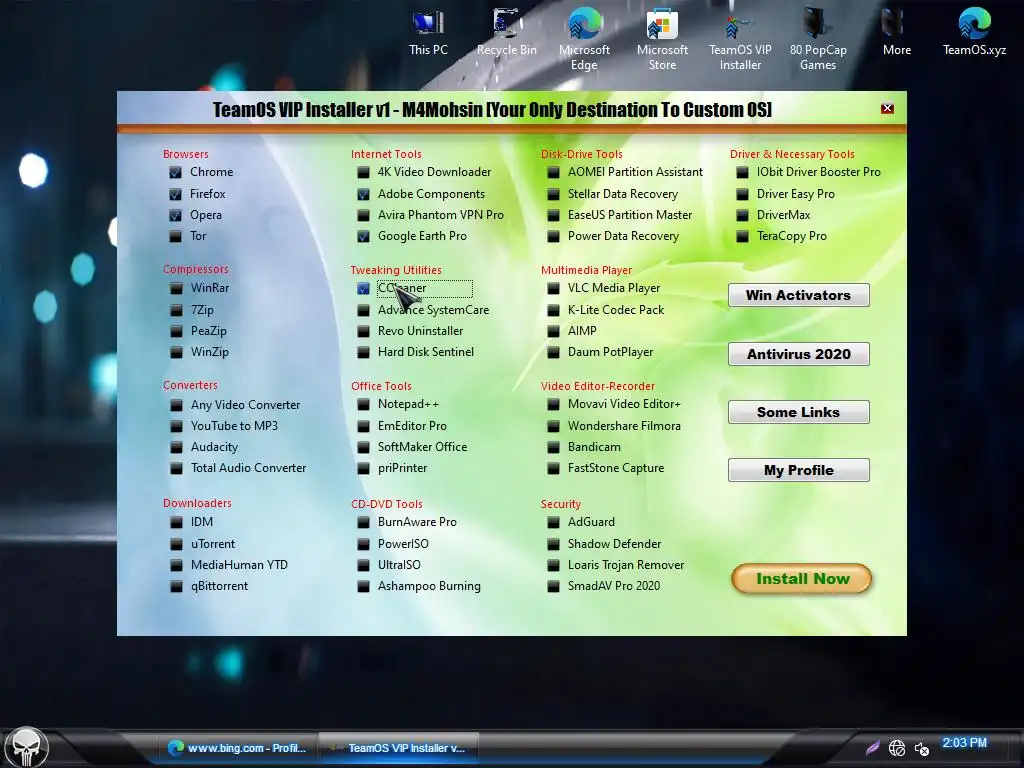Viewport: 1024px width, 768px height.
Task: Check 4K Video Downloader option
Action: [x=364, y=172]
